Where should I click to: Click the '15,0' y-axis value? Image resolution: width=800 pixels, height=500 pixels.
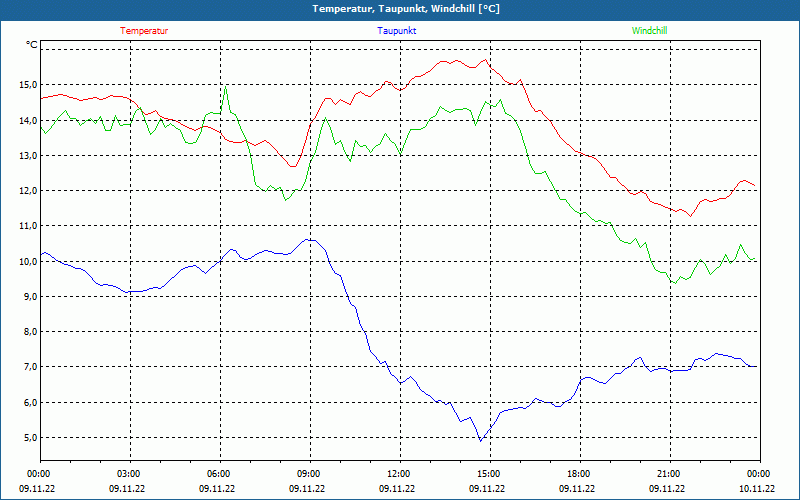[28, 85]
